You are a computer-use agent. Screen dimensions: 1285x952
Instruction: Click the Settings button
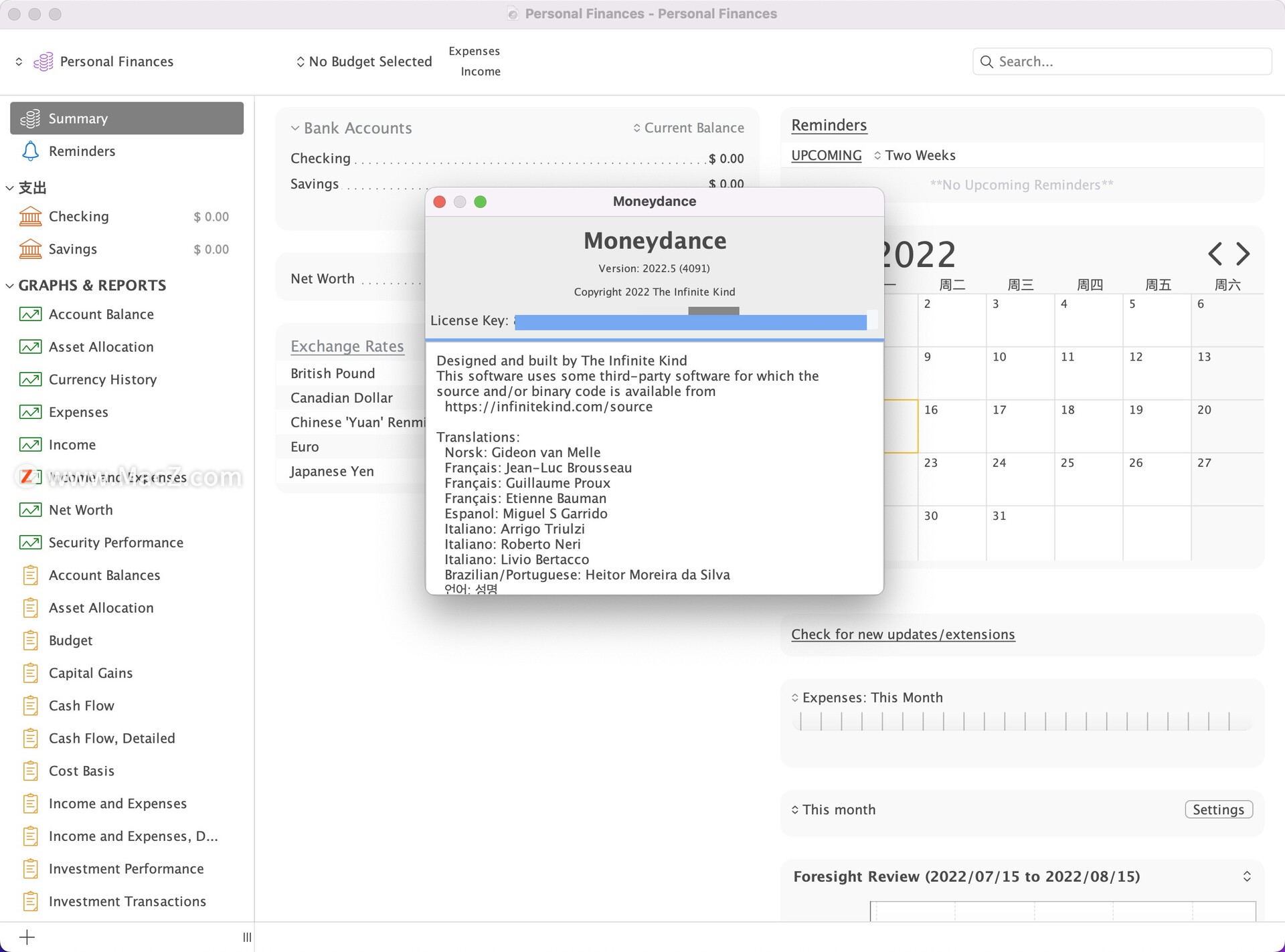(1218, 810)
